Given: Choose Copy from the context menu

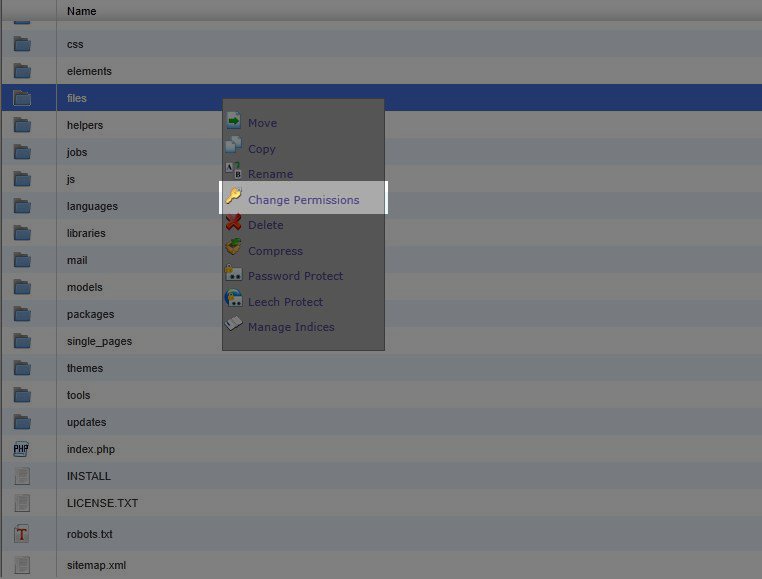Looking at the screenshot, I should (261, 149).
